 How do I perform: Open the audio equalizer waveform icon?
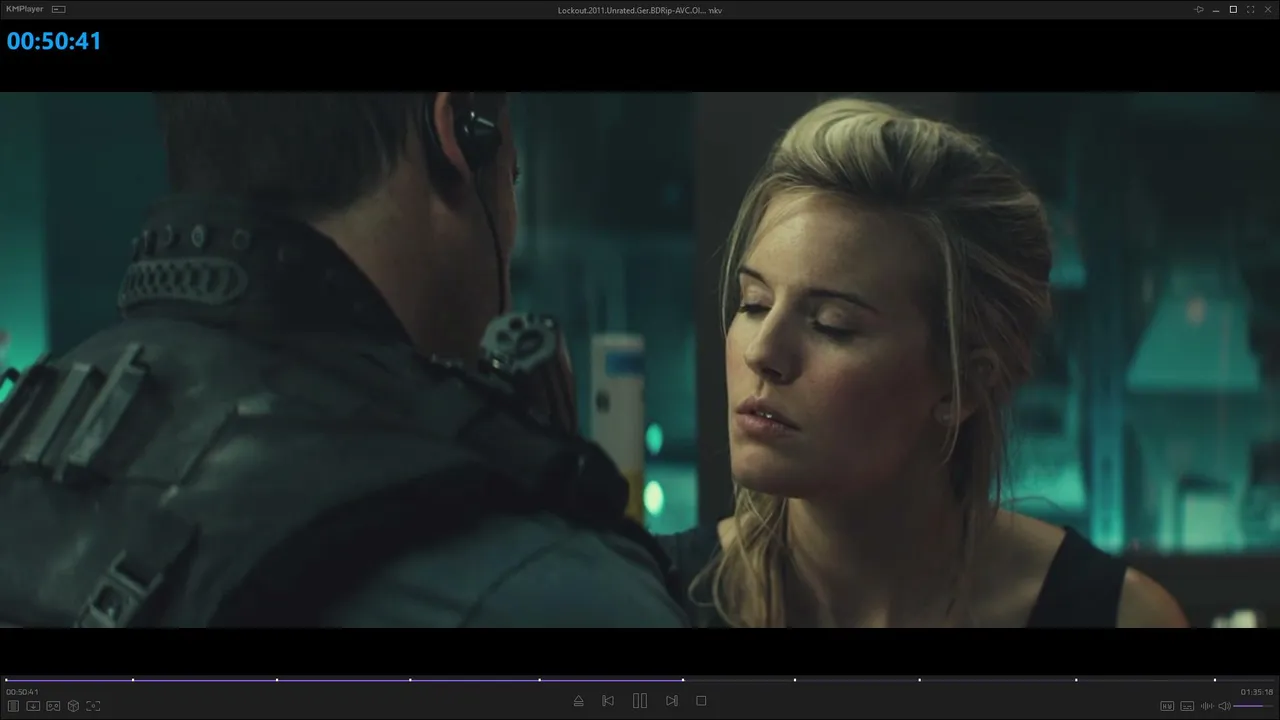click(1207, 706)
